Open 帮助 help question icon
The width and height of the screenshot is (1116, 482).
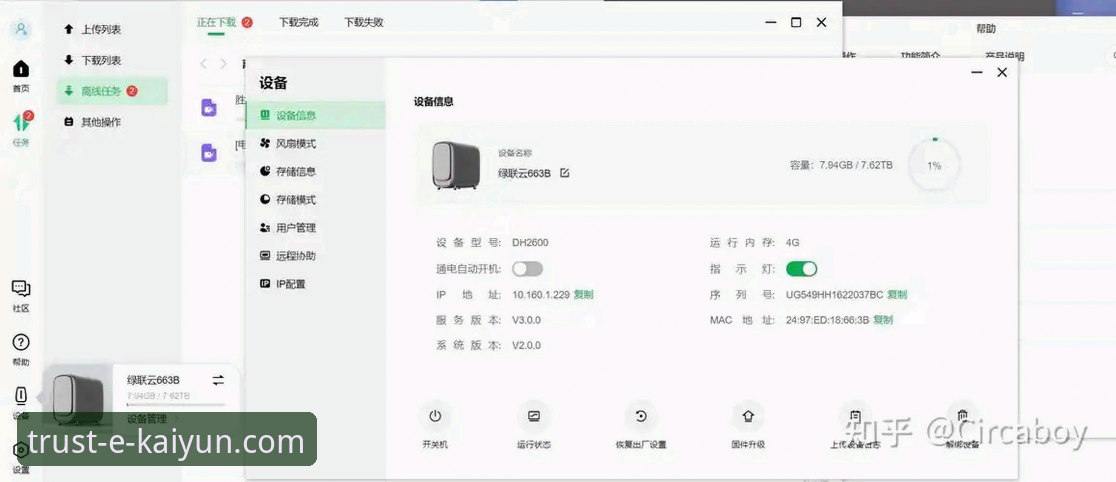coord(21,342)
